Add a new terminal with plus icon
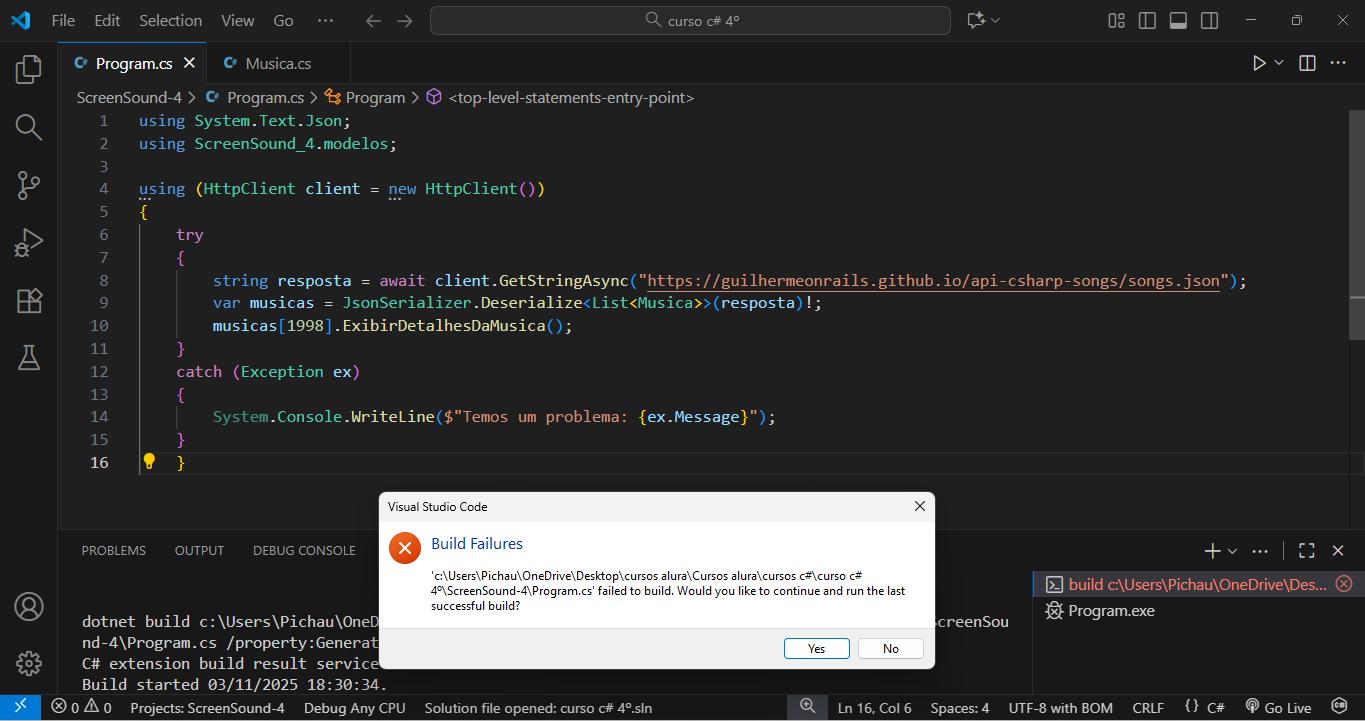The width and height of the screenshot is (1365, 721). pyautogui.click(x=1213, y=551)
